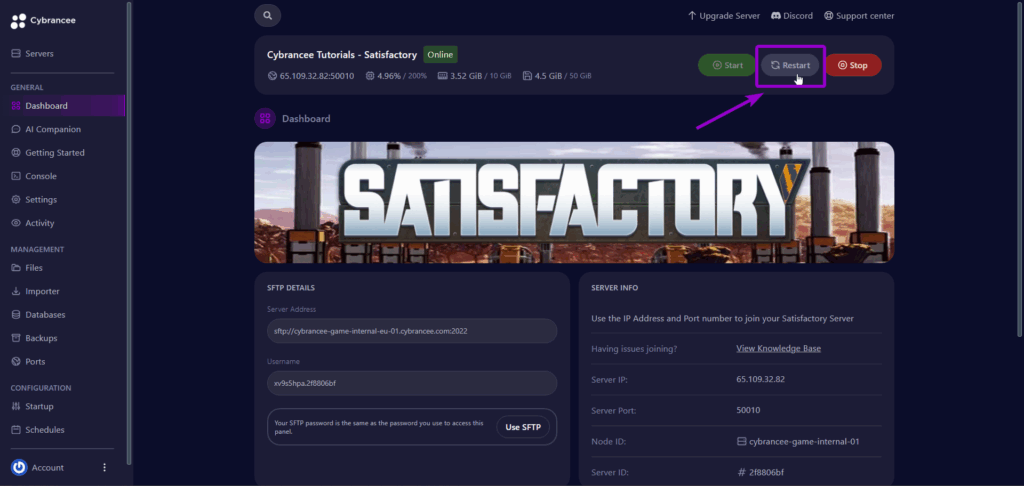Click the search magnifier button

tap(267, 16)
